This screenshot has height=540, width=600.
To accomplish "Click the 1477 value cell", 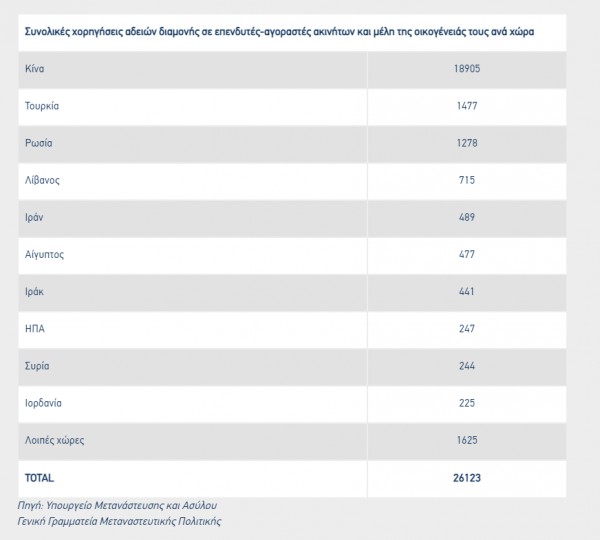I will click(x=466, y=105).
